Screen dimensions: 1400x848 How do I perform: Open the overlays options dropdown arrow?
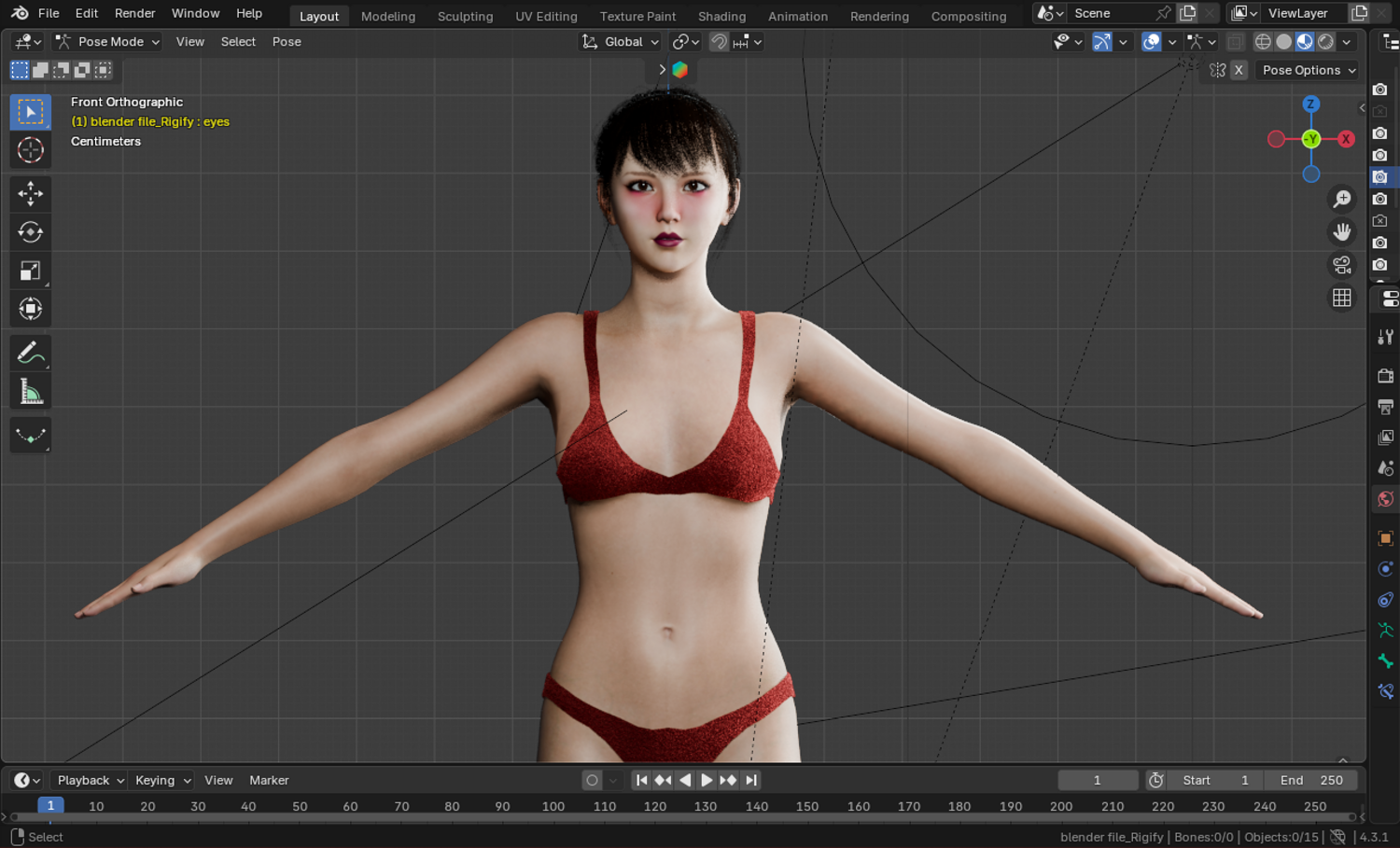1172,42
